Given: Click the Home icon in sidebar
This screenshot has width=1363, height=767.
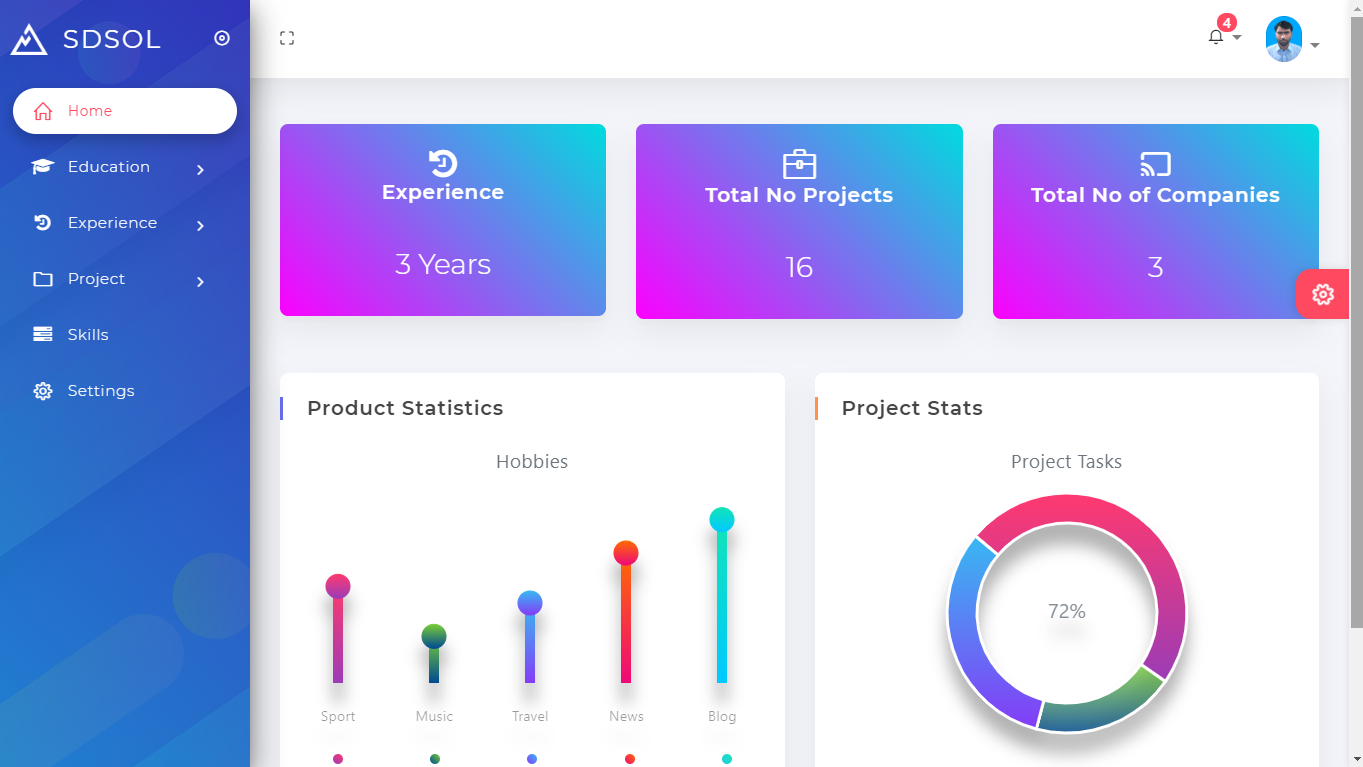Looking at the screenshot, I should [x=43, y=111].
